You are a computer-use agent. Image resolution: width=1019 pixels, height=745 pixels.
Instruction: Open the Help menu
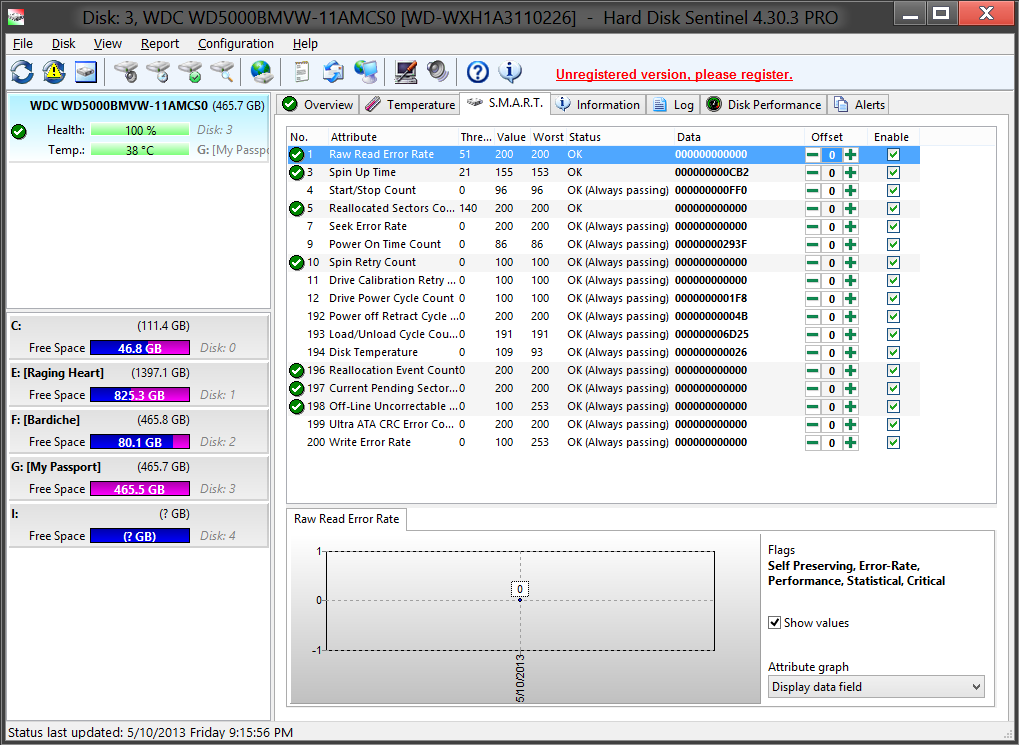tap(305, 44)
